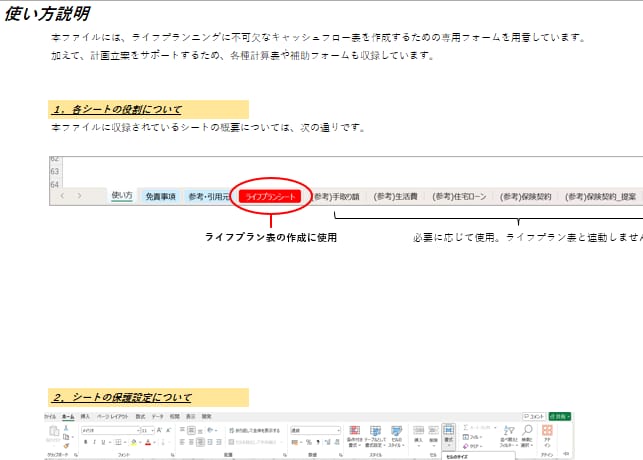
Task: Click the percent style icon
Action: click(309, 442)
